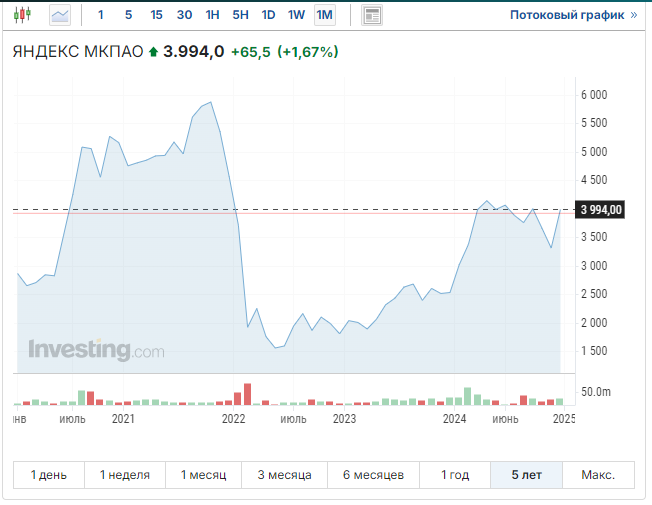Select the 3 месяца range tab
Screen dimensions: 652x505
284,475
